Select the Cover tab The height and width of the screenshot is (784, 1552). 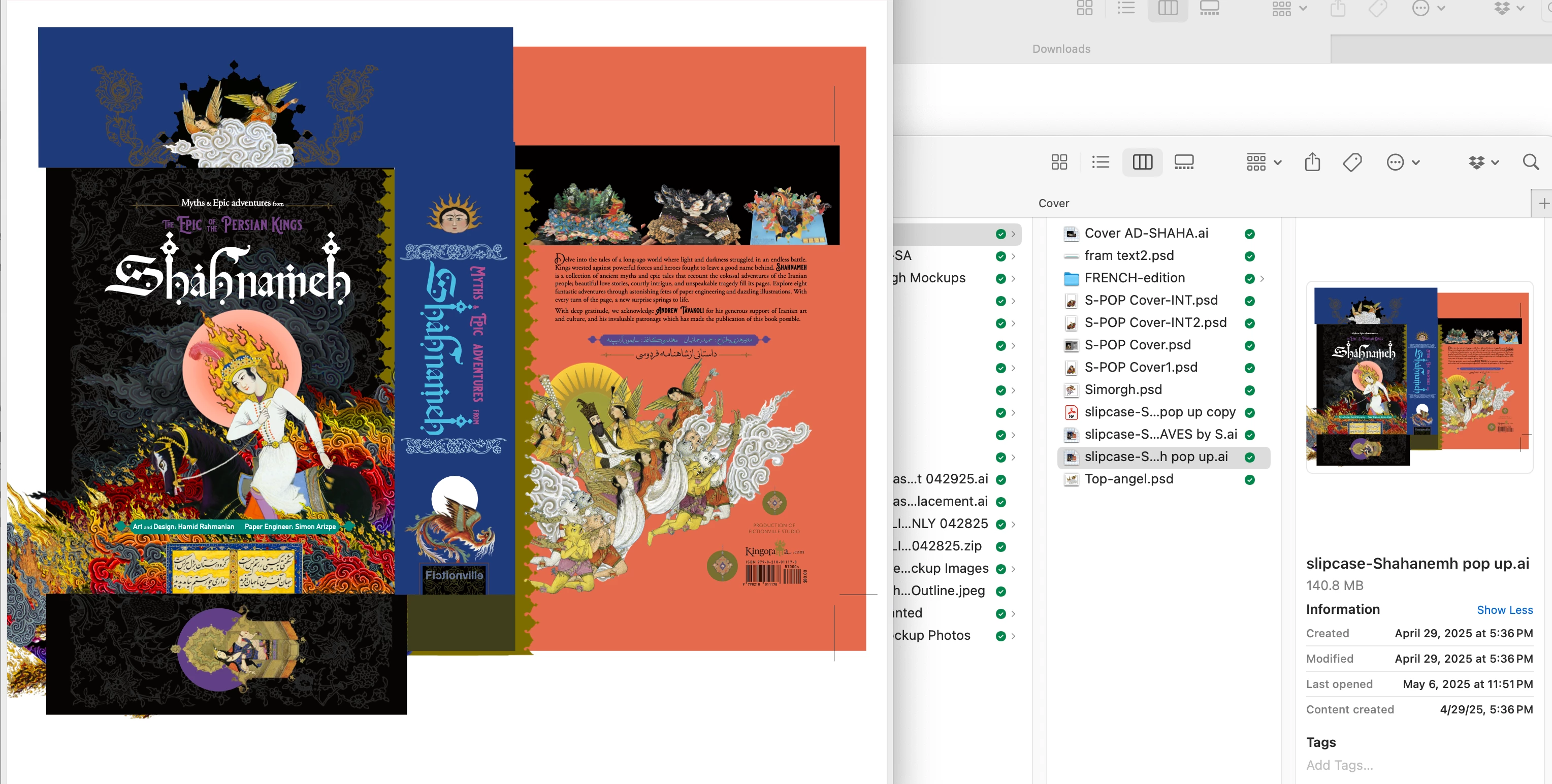click(1053, 203)
